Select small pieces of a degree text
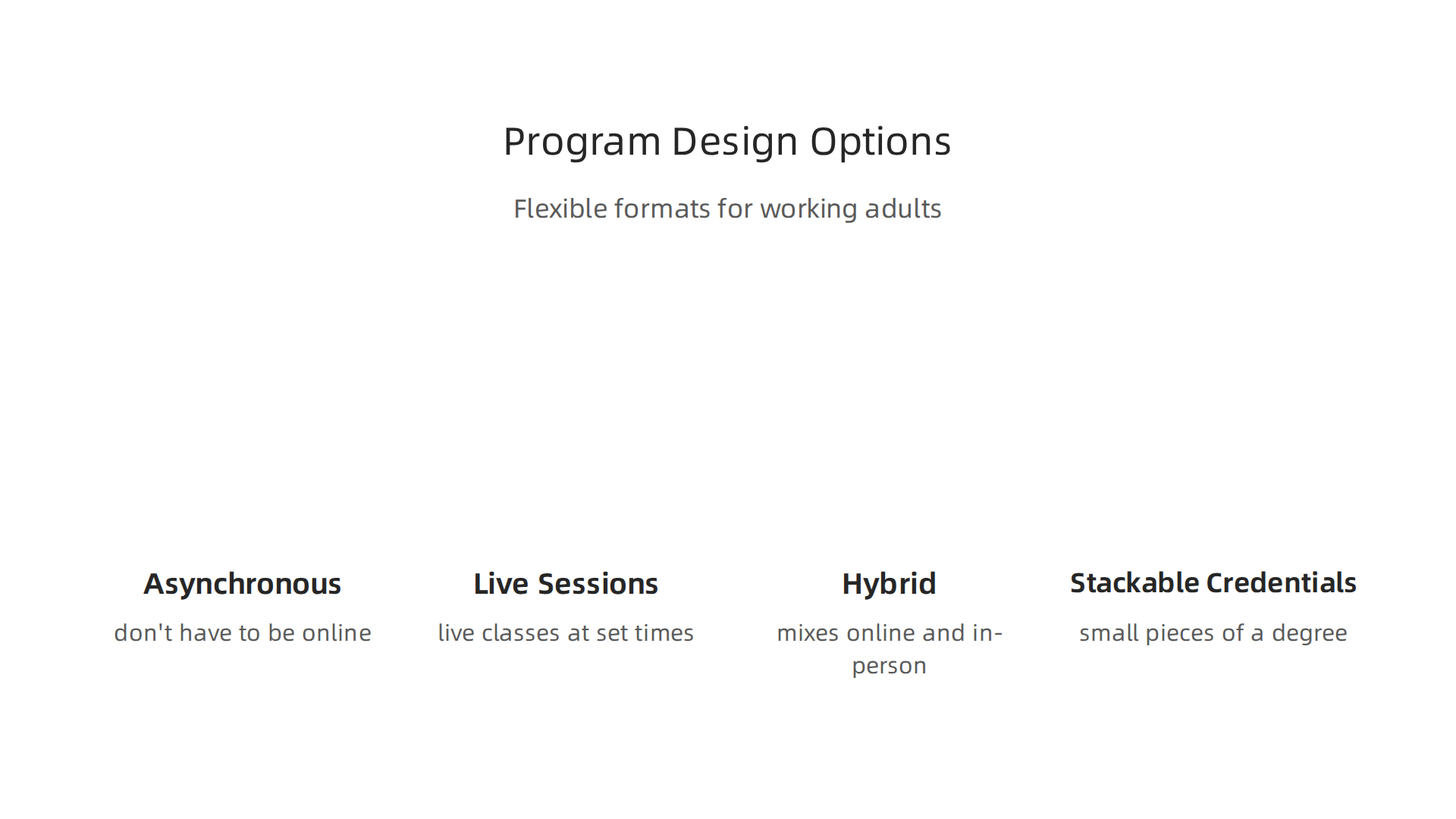 tap(1213, 633)
